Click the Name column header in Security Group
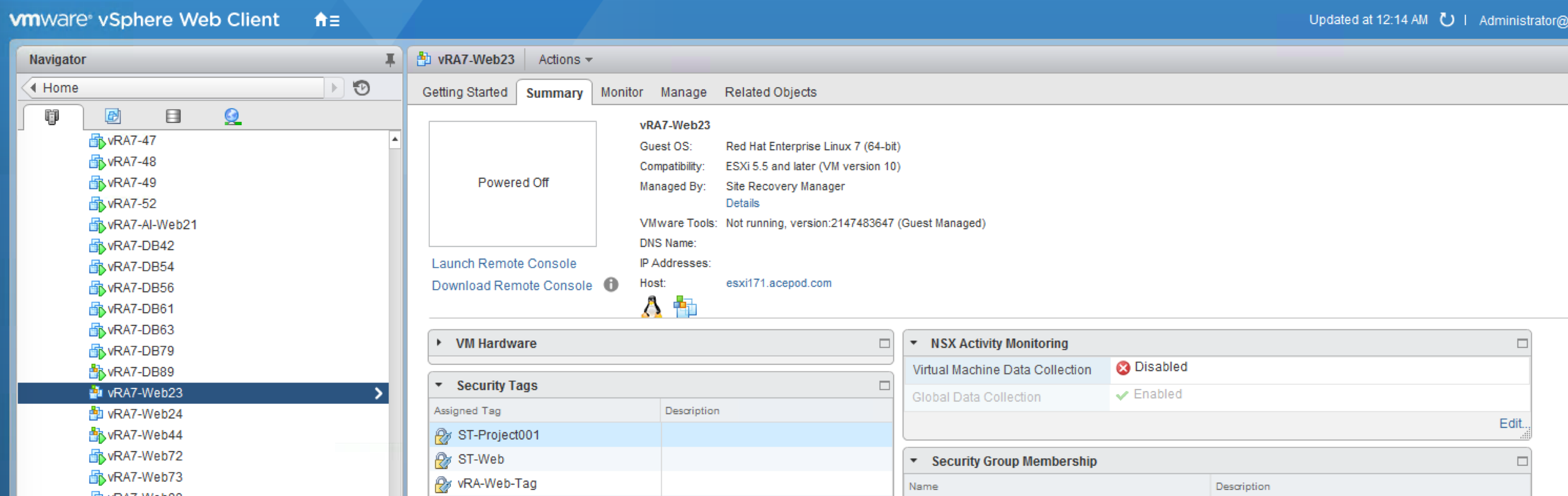This screenshot has width=1568, height=496. point(1058,486)
